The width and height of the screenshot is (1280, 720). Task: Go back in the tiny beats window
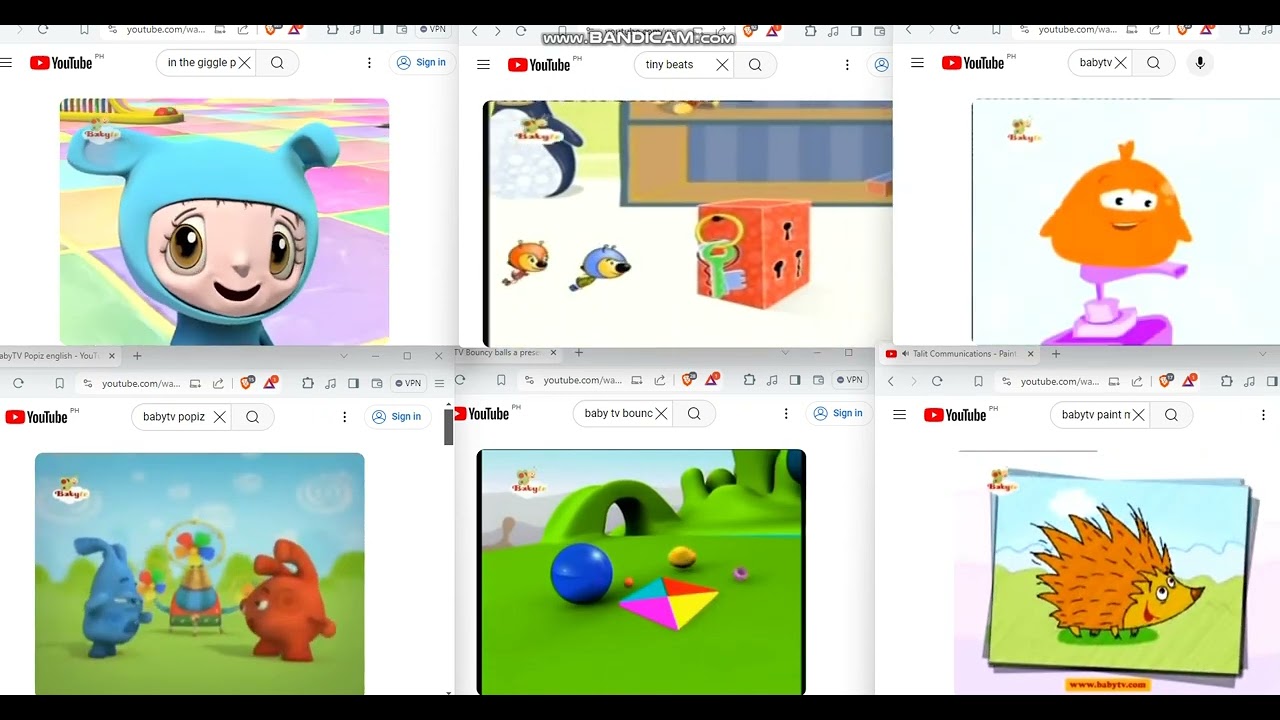[475, 31]
